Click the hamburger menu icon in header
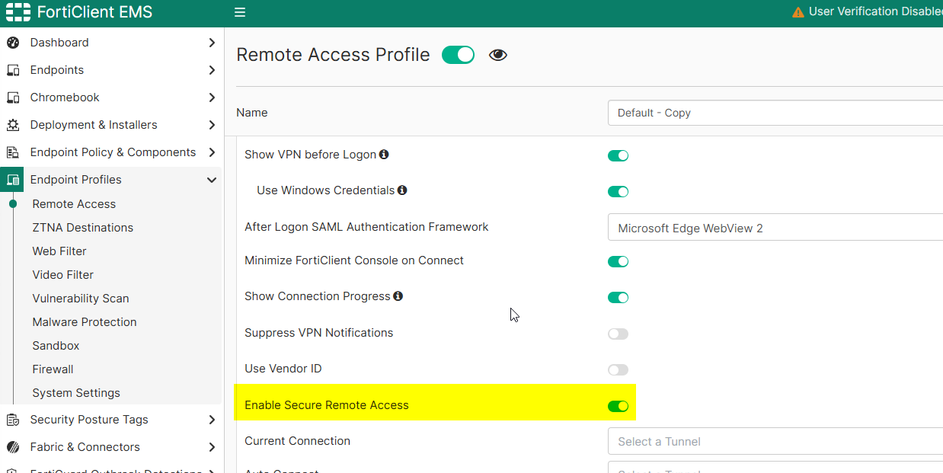The image size is (943, 473). tap(240, 13)
